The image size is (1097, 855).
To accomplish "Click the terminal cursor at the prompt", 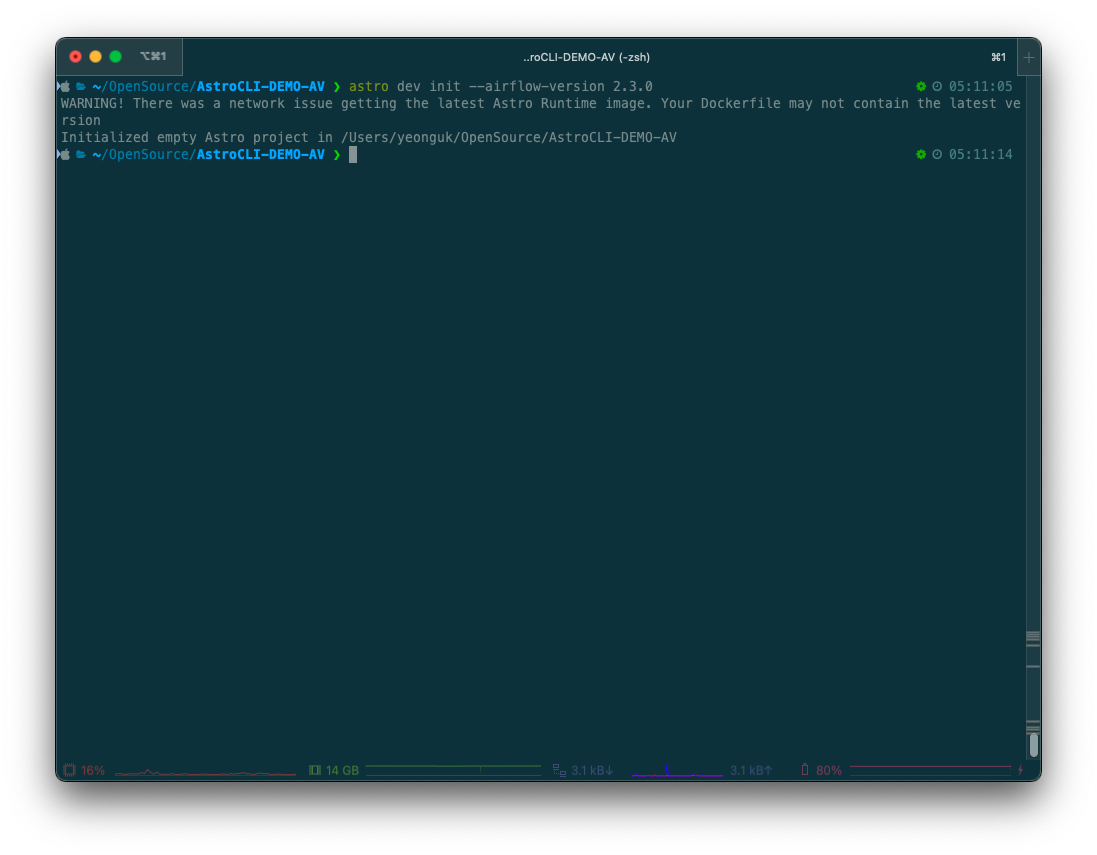I will click(x=353, y=155).
